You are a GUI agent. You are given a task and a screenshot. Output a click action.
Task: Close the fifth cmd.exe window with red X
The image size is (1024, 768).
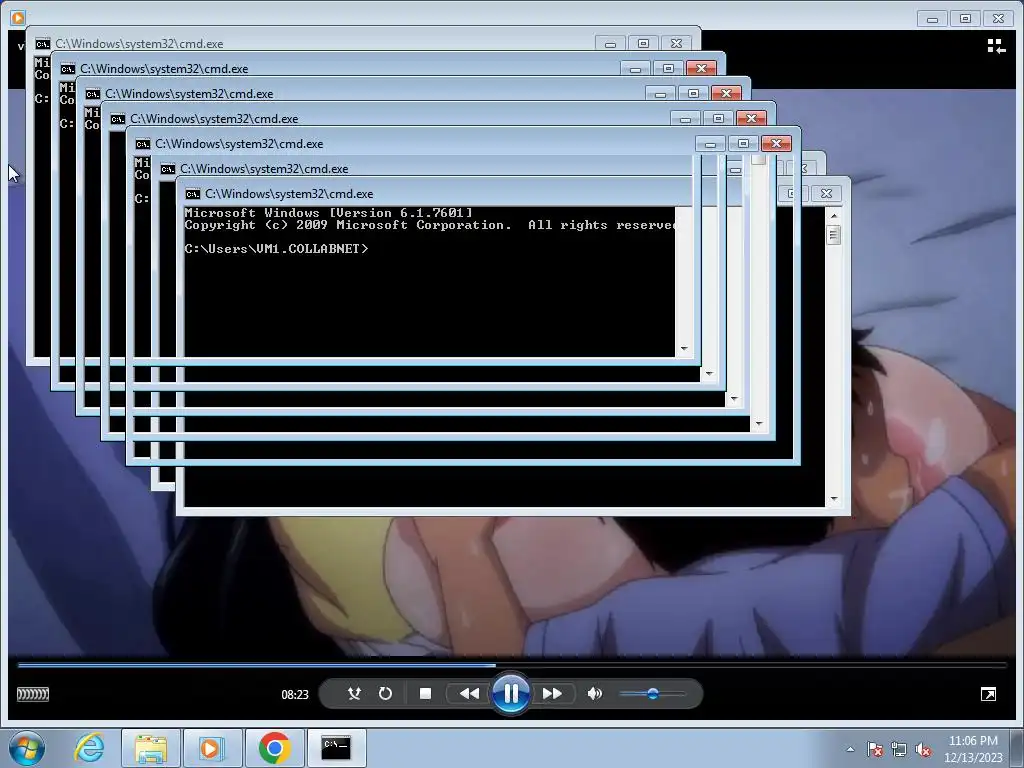776,144
